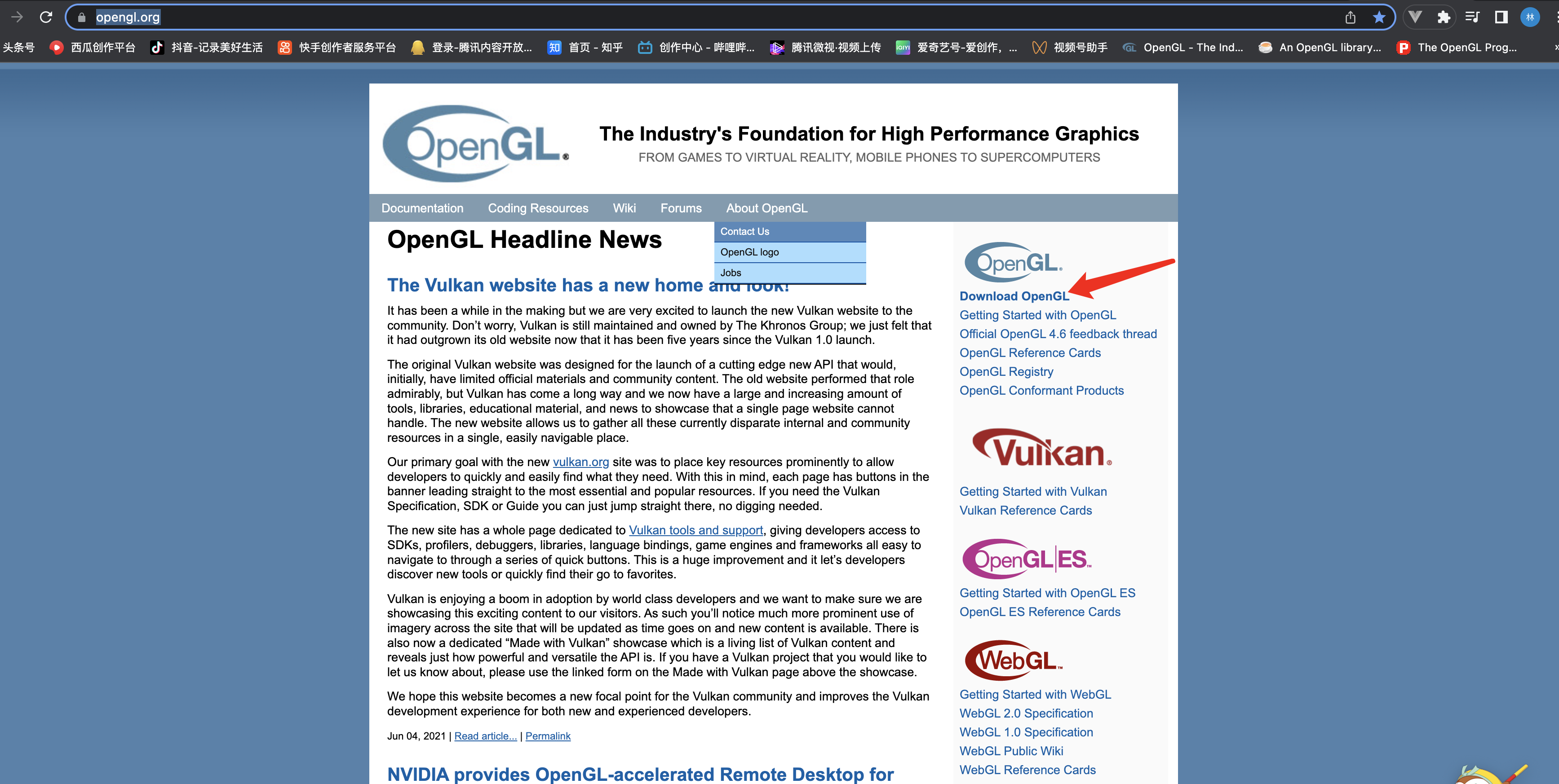Open the About OpenGL dropdown menu

point(767,207)
